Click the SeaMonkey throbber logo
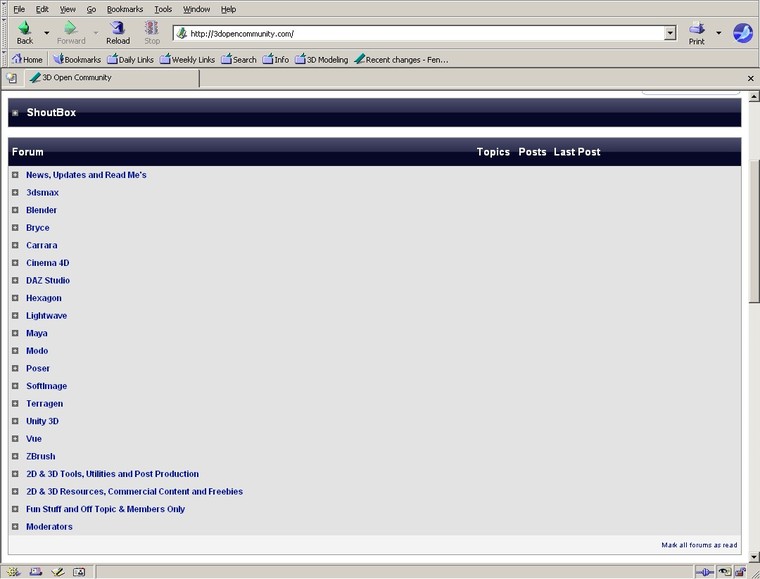Screen dimensions: 760x579 tap(743, 33)
